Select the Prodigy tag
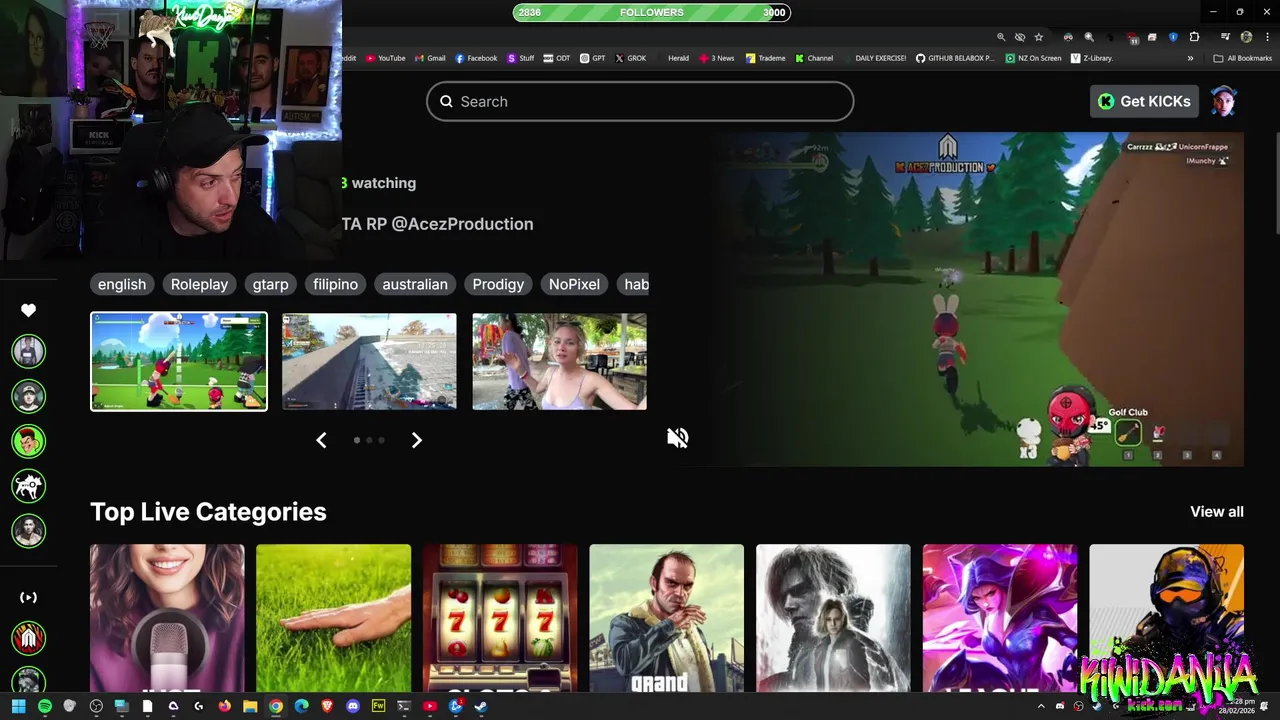 498,284
